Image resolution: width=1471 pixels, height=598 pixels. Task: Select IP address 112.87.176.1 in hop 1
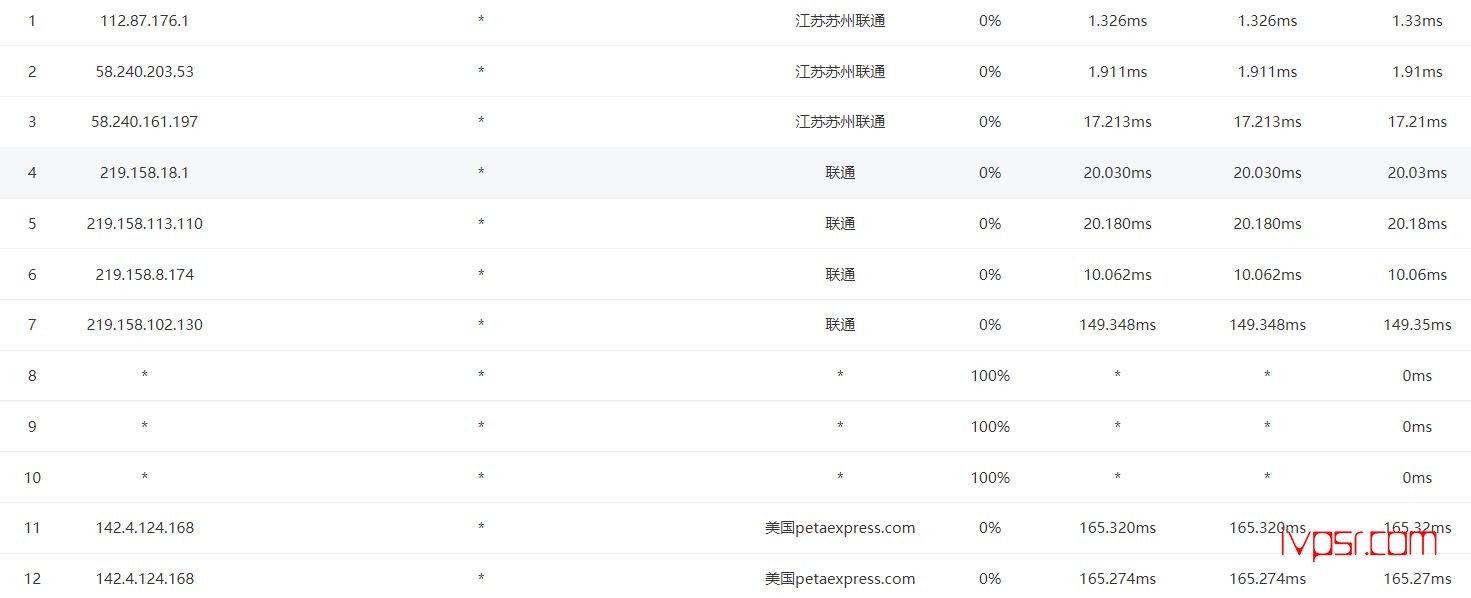click(144, 20)
